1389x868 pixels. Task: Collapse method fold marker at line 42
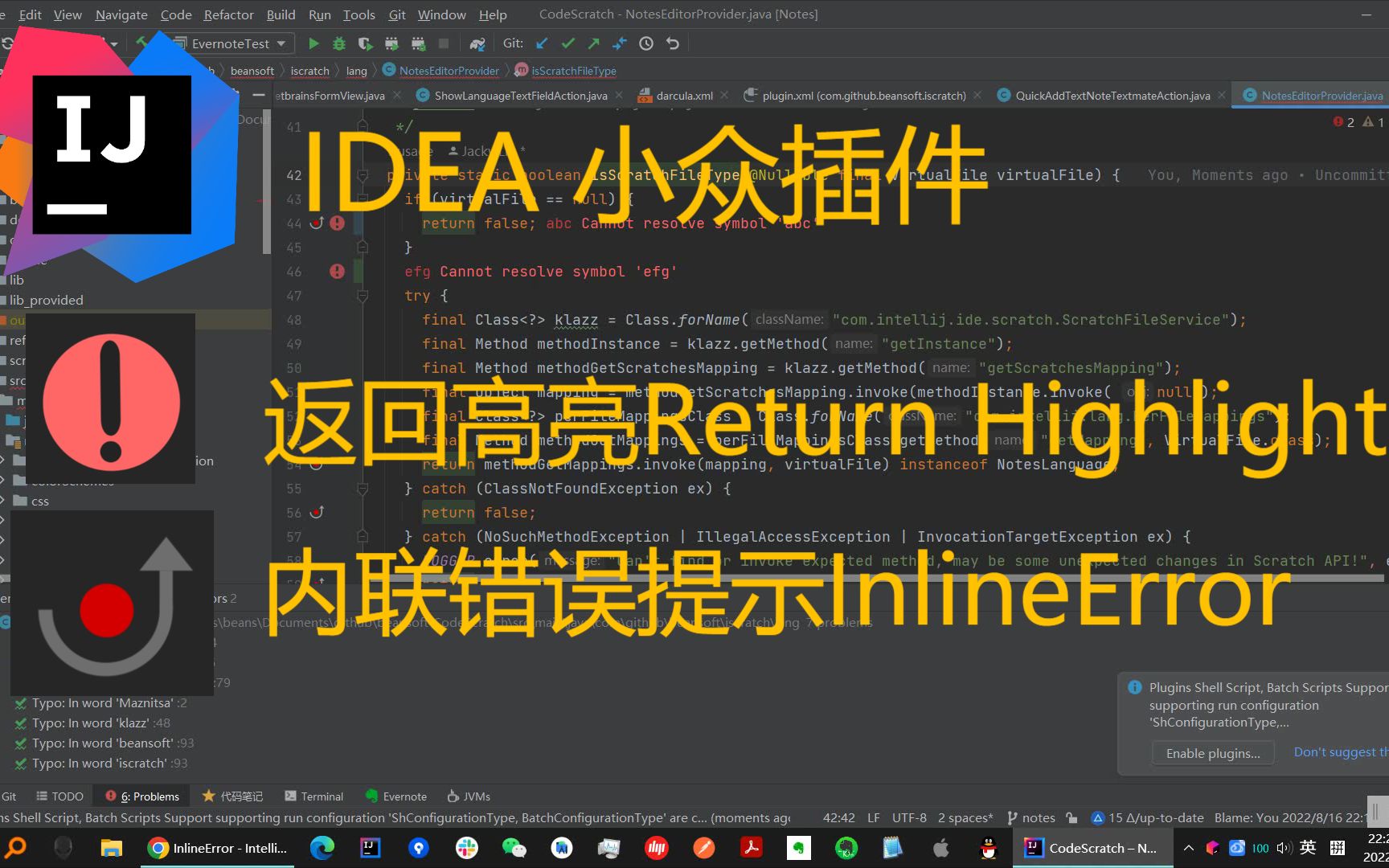[x=363, y=174]
